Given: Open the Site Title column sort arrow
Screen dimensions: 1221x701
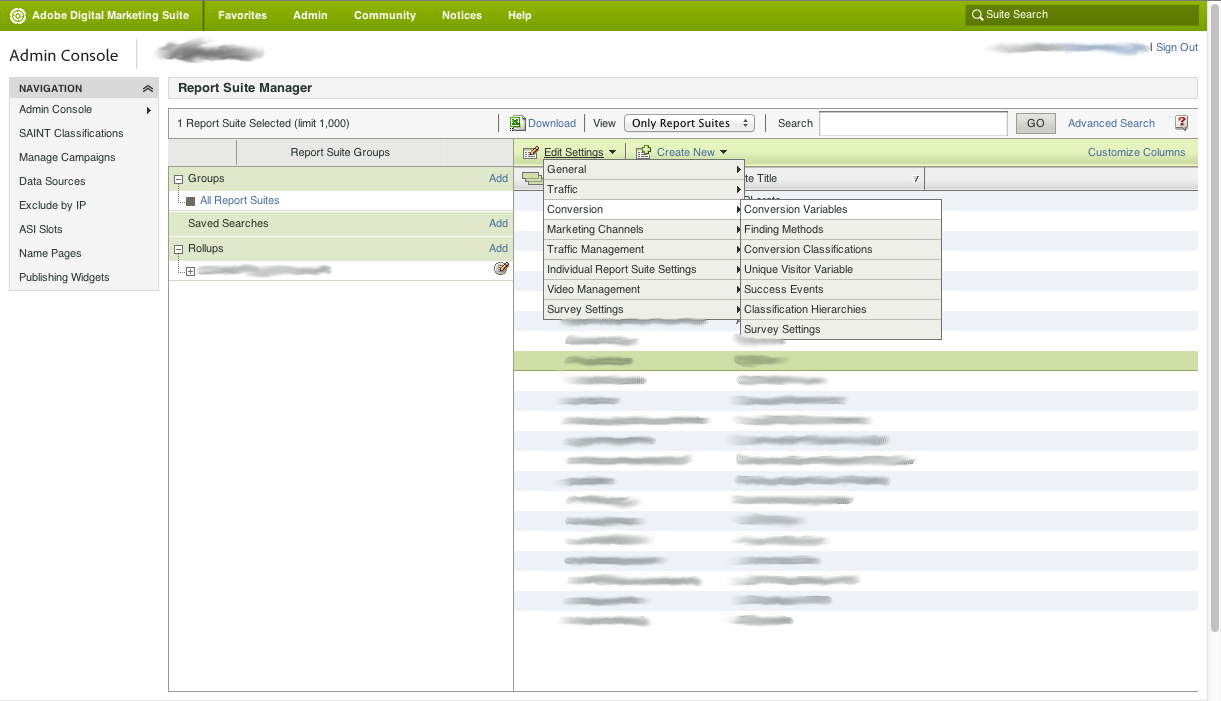Looking at the screenshot, I should pos(917,179).
